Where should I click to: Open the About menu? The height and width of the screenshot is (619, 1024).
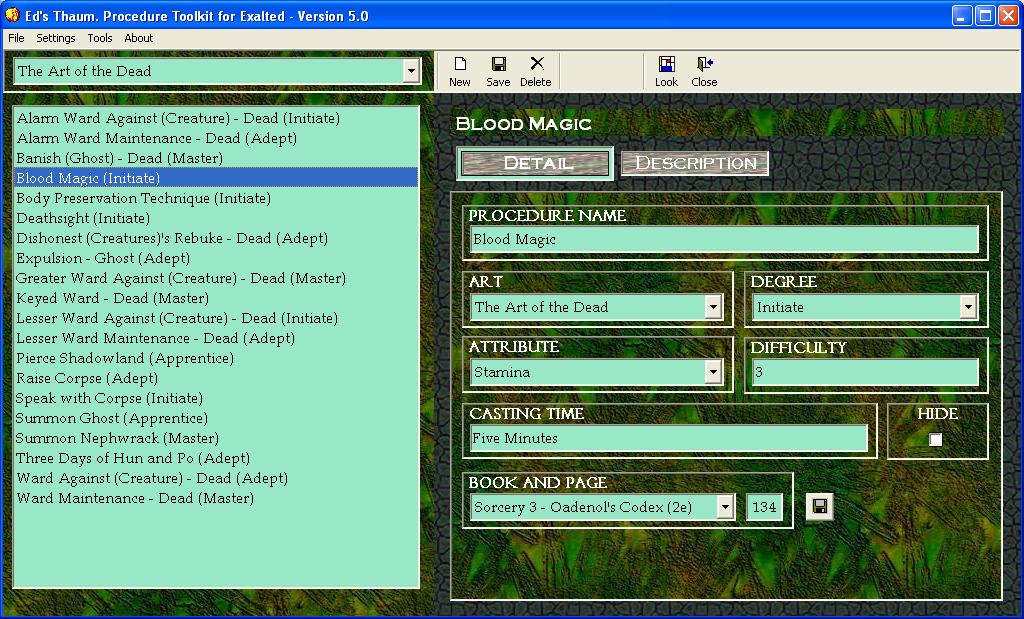point(138,38)
